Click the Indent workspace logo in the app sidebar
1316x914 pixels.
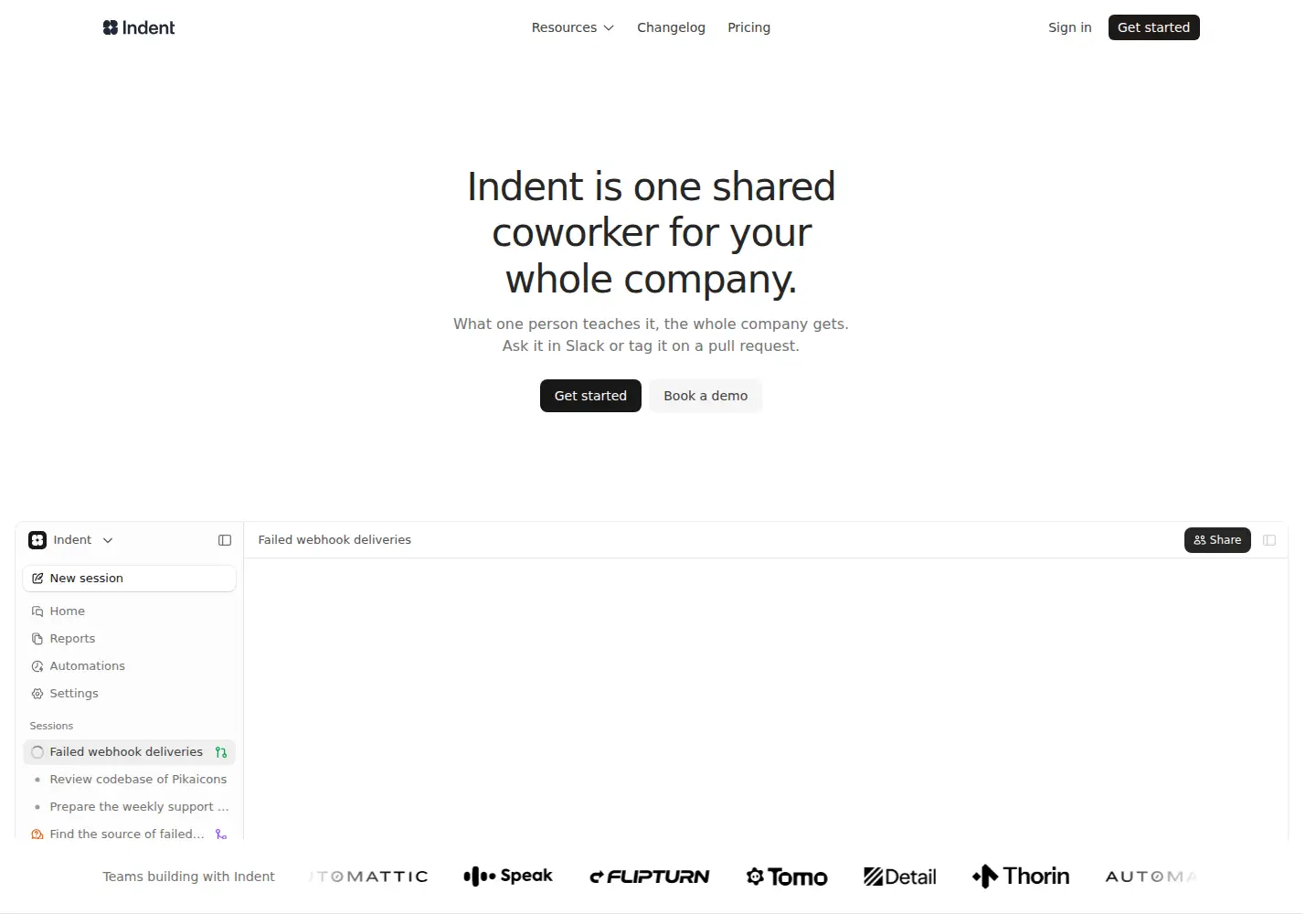[x=37, y=540]
